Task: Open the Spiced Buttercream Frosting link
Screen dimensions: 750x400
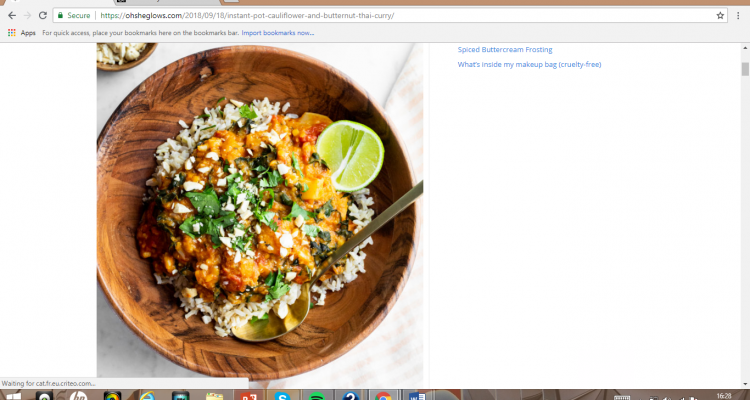Action: [504, 49]
